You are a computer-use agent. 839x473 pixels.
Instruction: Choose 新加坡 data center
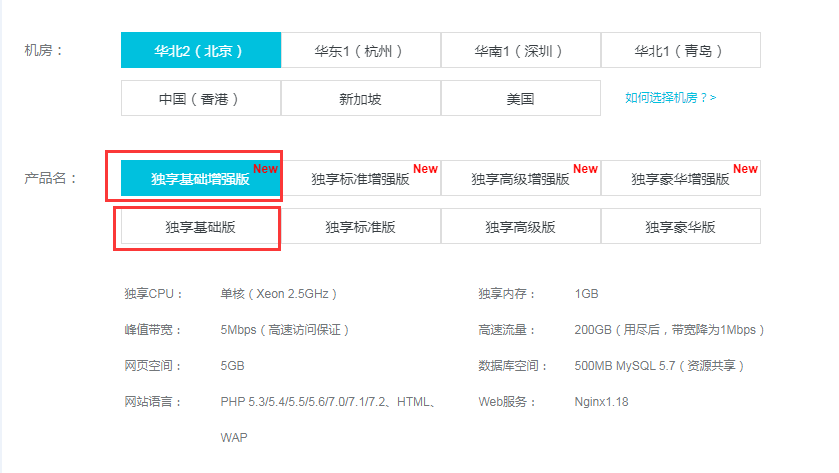click(x=361, y=98)
